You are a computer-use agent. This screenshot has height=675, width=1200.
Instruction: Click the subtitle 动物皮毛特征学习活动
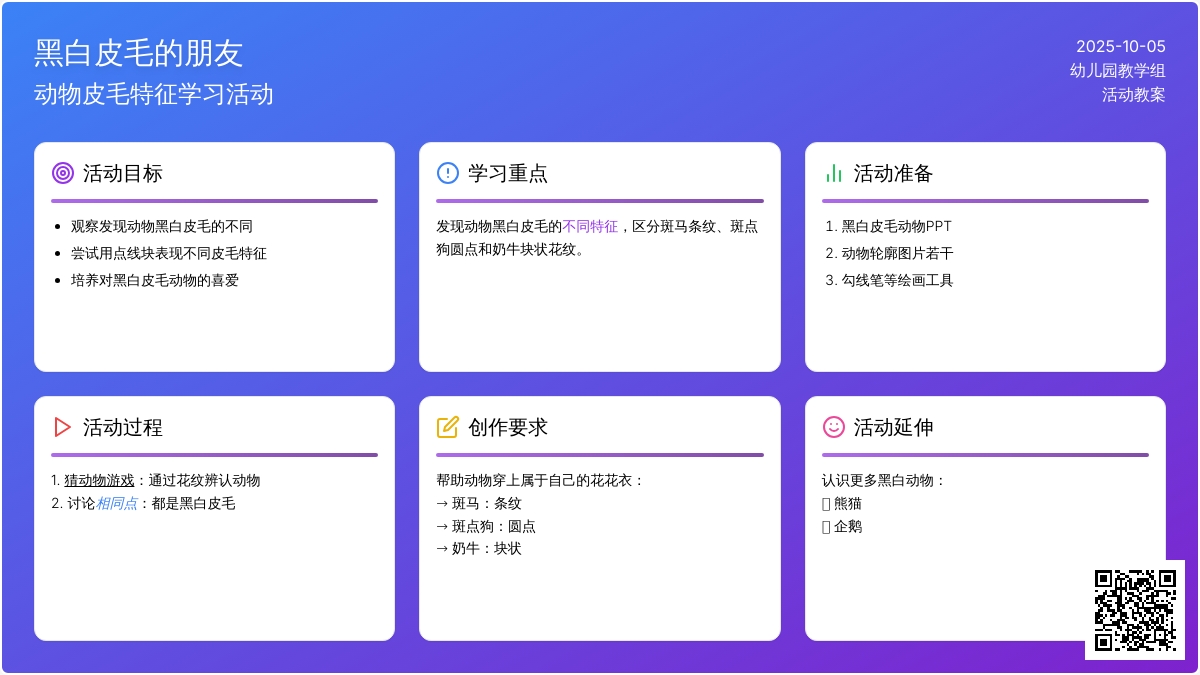[154, 94]
